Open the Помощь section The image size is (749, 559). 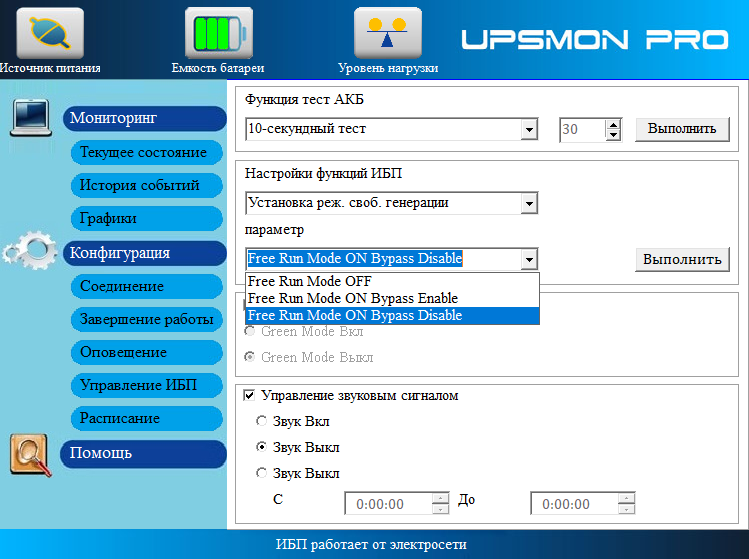[143, 453]
